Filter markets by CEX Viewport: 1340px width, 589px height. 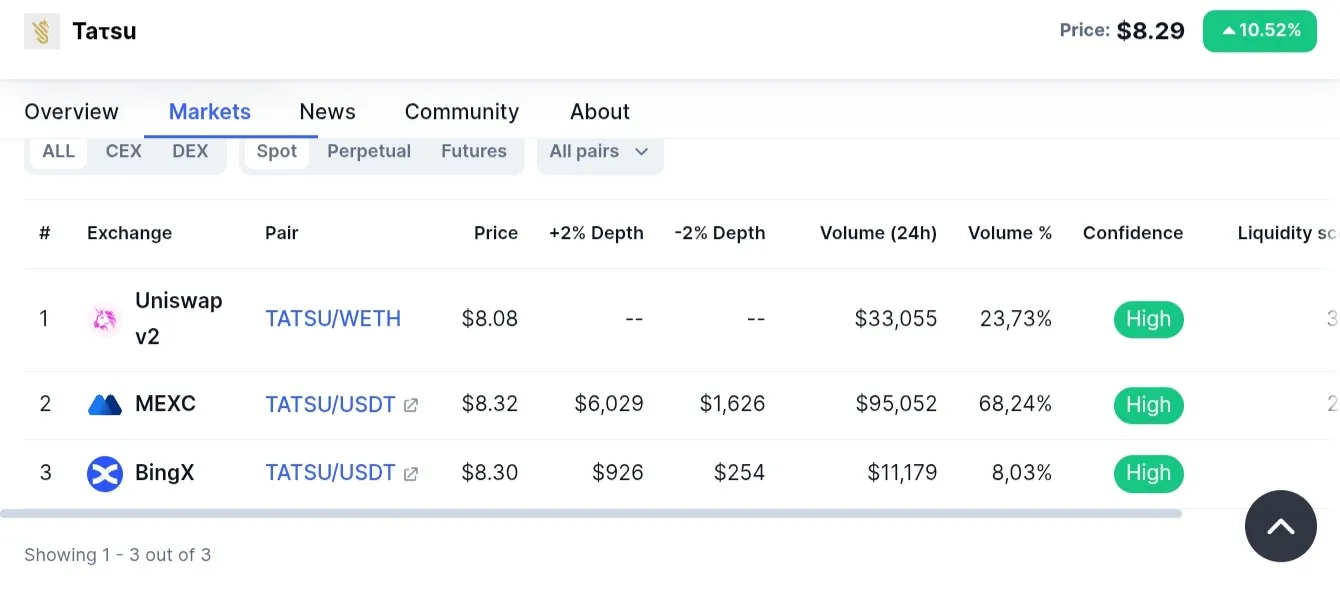124,151
